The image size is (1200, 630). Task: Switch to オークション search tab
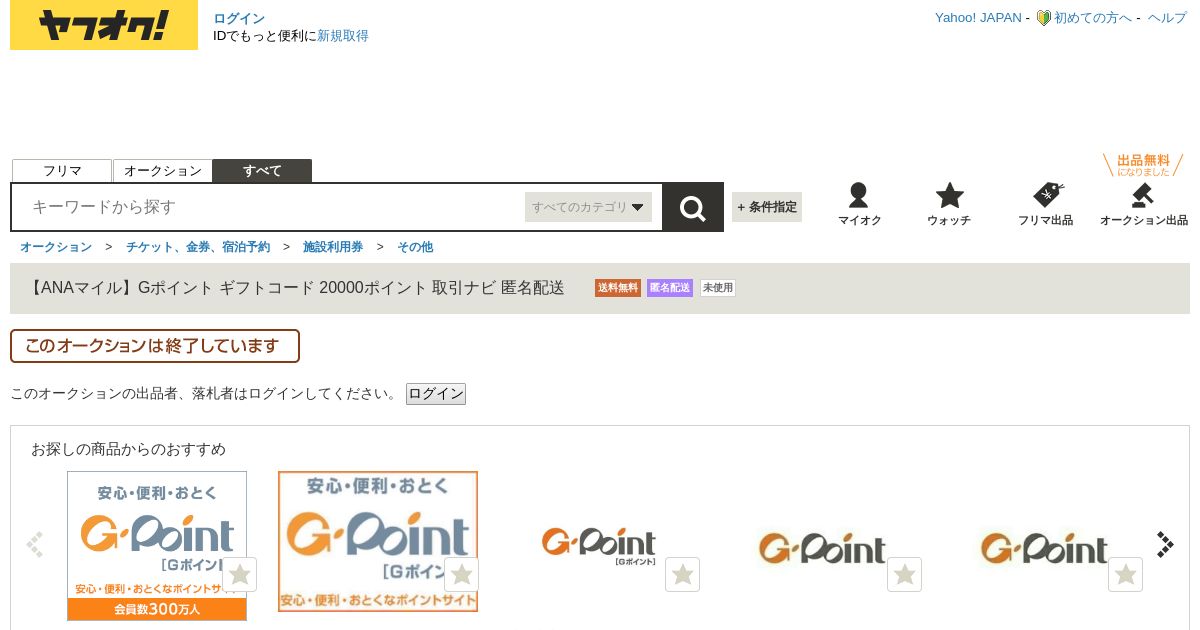(163, 171)
